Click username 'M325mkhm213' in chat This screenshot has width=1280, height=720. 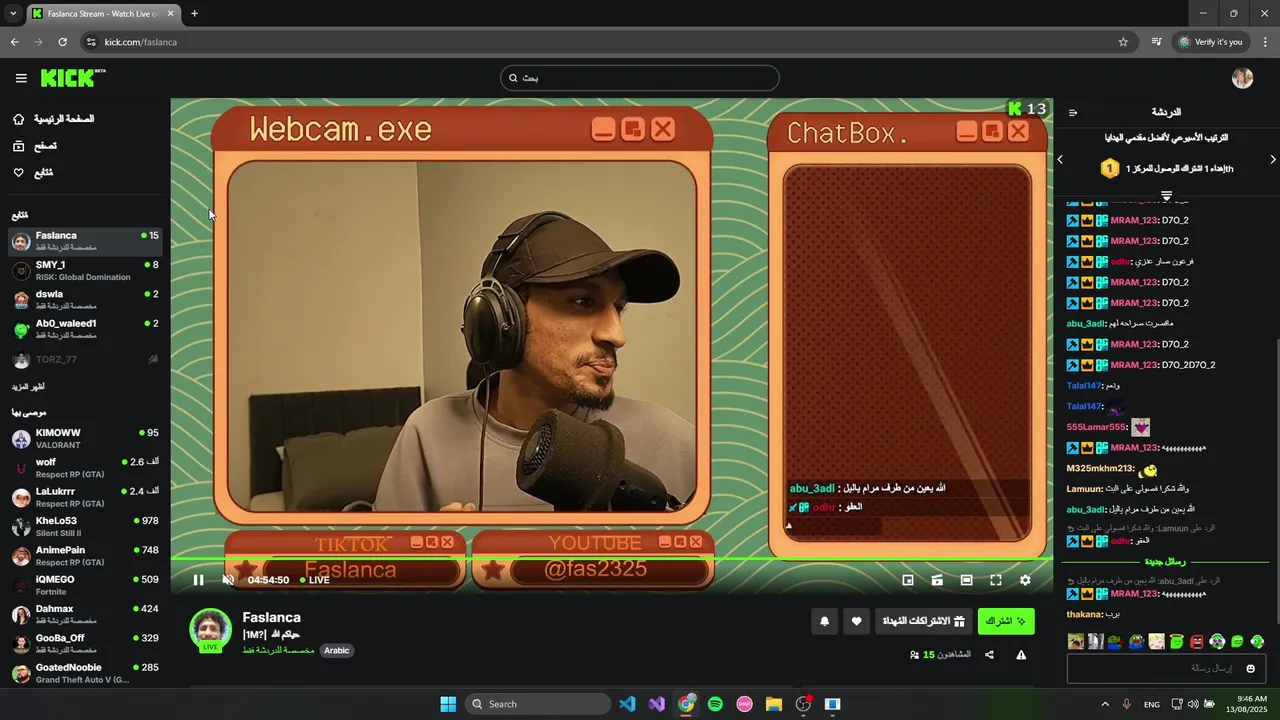1099,468
